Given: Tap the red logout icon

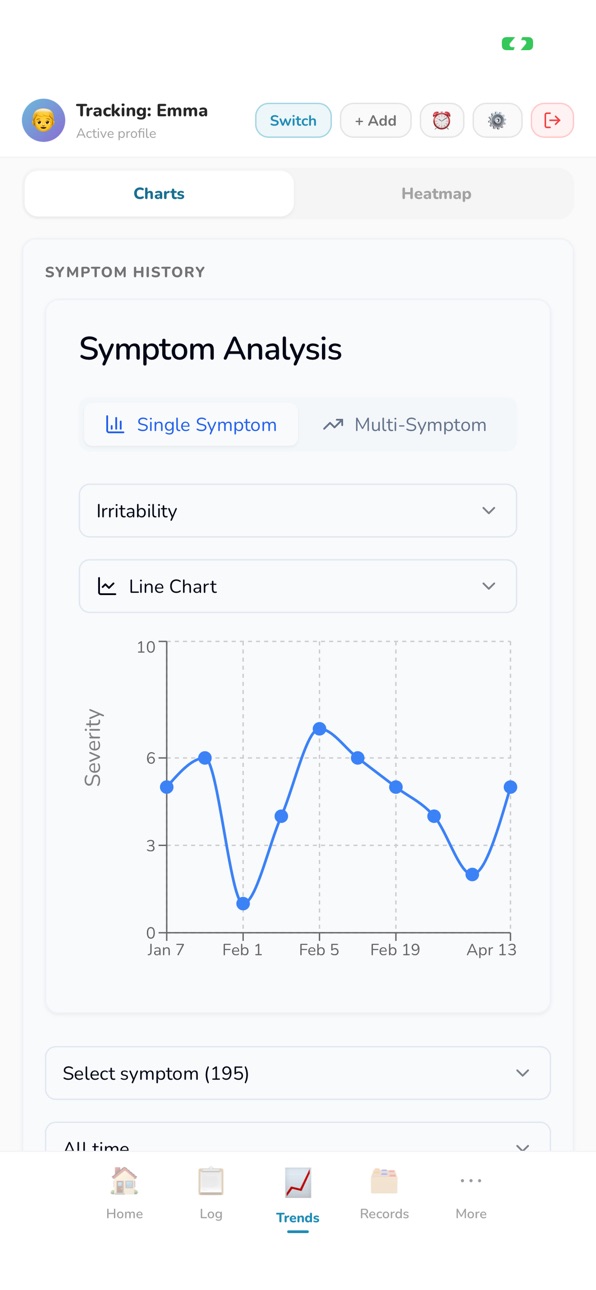Looking at the screenshot, I should point(552,120).
